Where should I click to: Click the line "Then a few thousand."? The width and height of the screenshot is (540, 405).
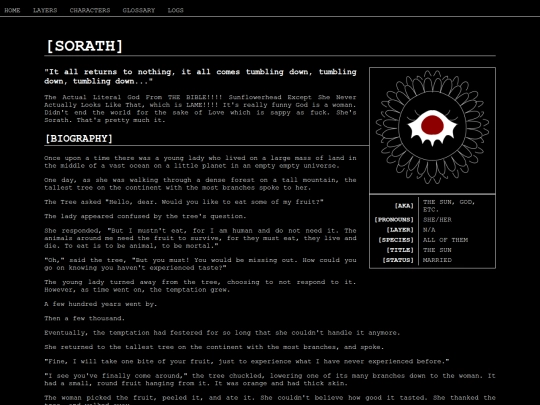click(84, 319)
